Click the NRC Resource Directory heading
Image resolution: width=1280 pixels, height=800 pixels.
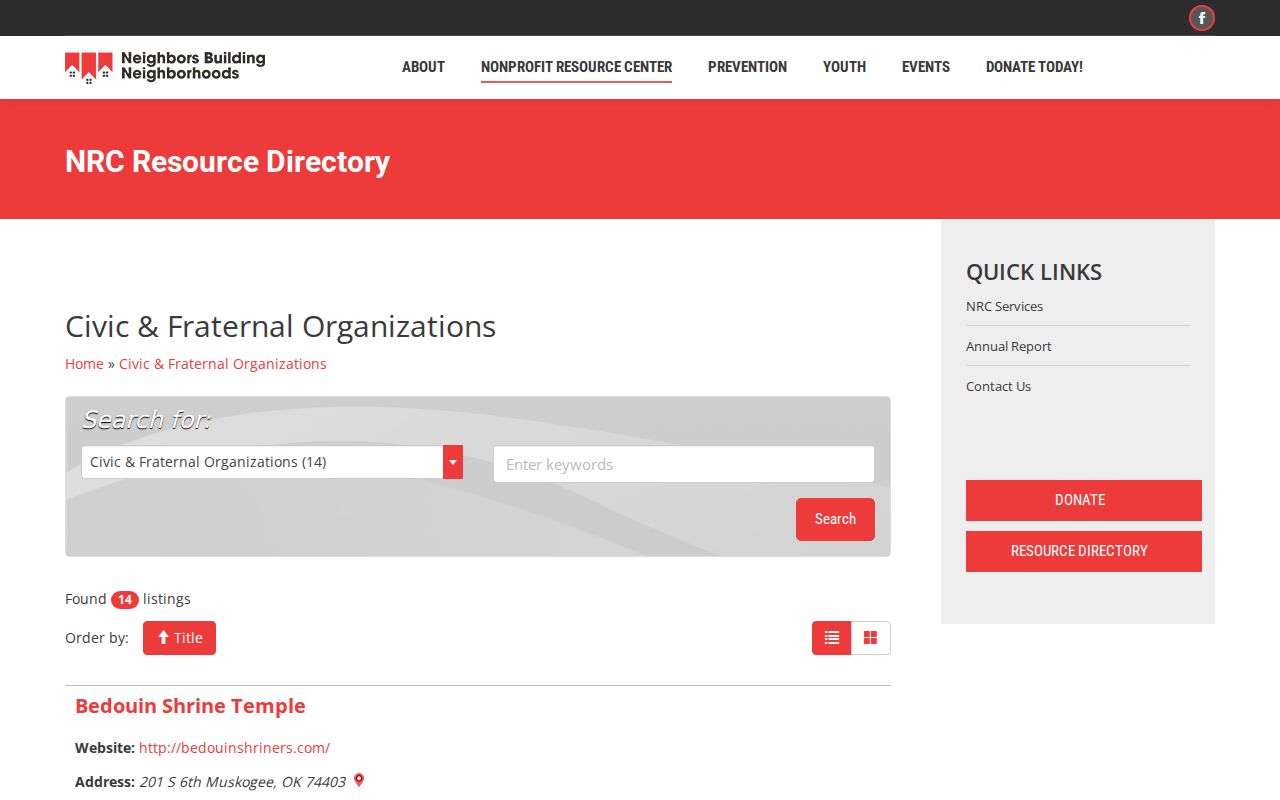click(x=227, y=162)
